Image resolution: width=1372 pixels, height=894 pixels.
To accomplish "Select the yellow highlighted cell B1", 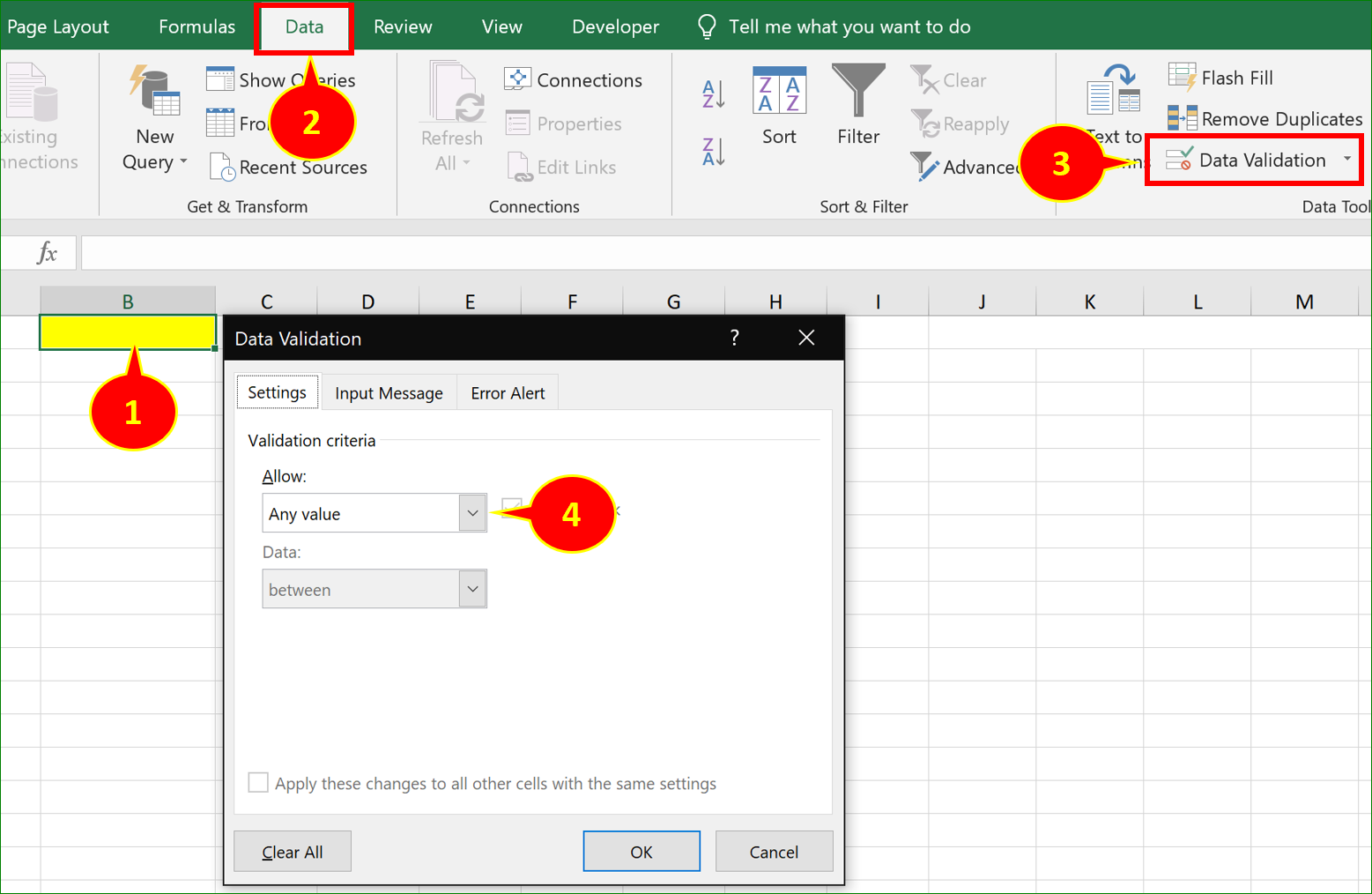I will tap(127, 332).
